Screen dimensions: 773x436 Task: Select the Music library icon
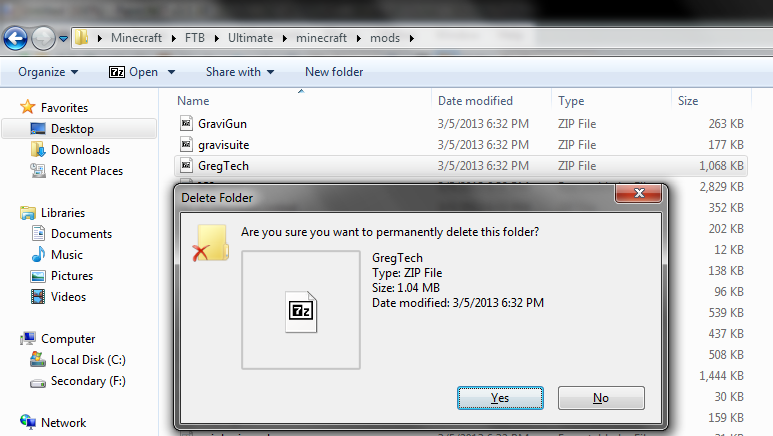point(38,254)
